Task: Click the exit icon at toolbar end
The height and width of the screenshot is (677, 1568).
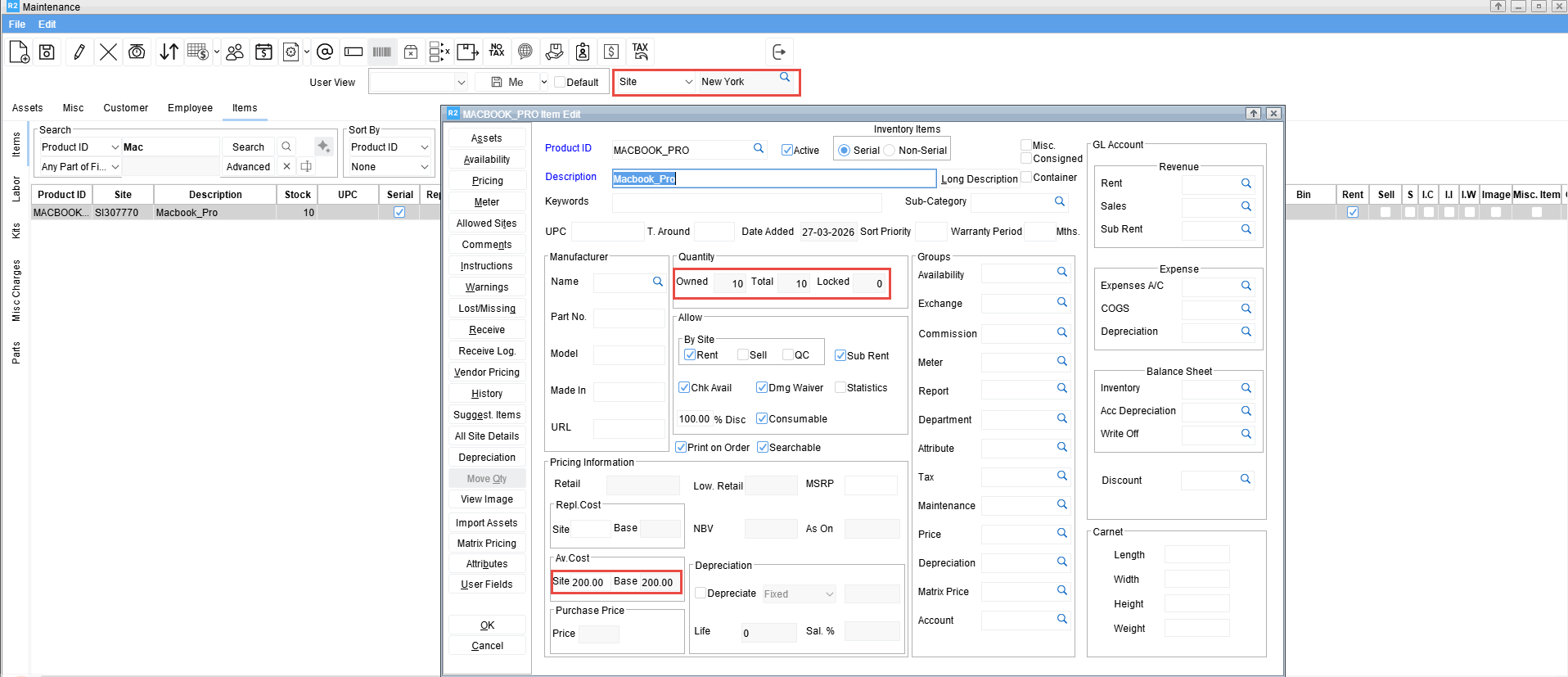Action: point(779,52)
